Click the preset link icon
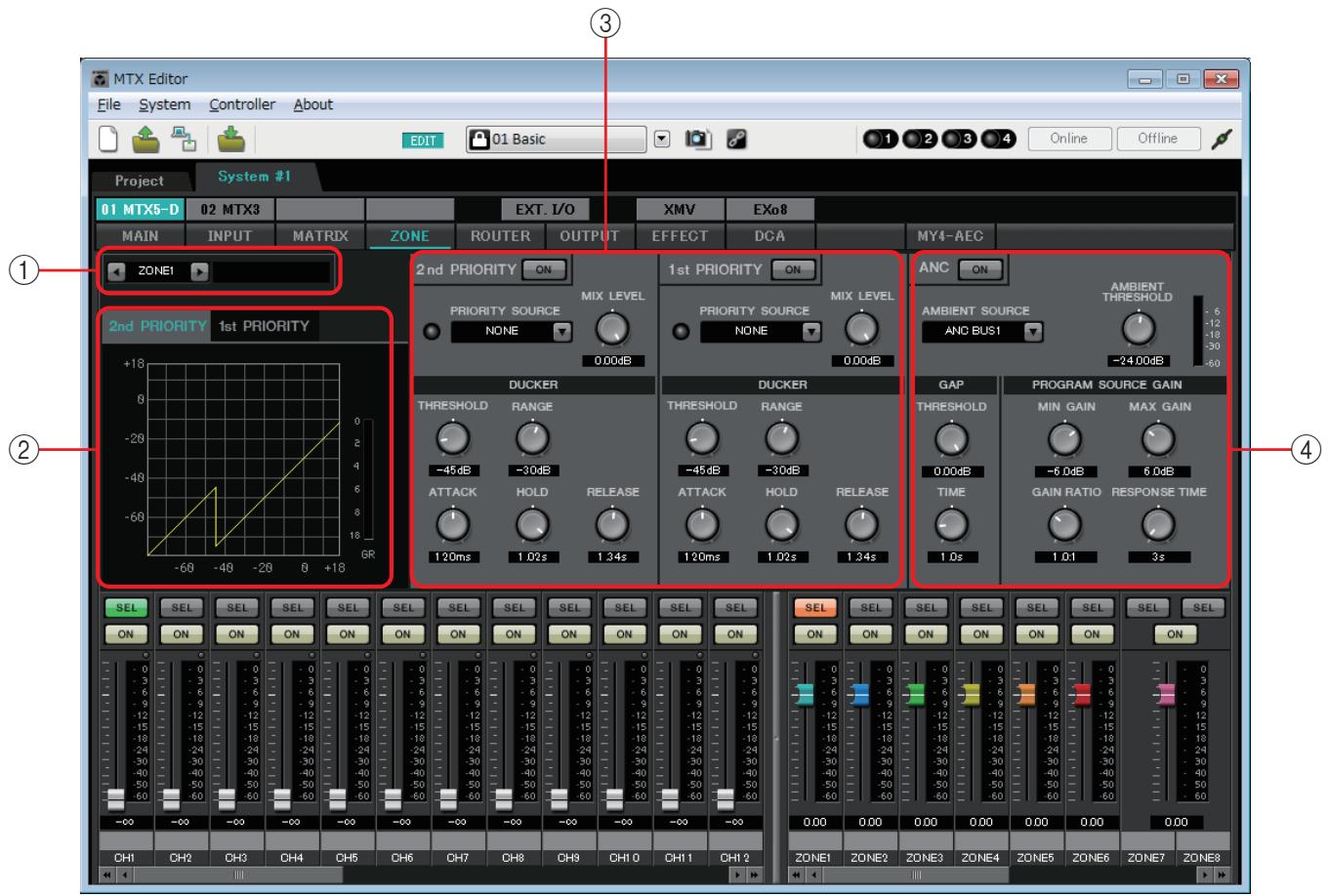 (x=736, y=140)
